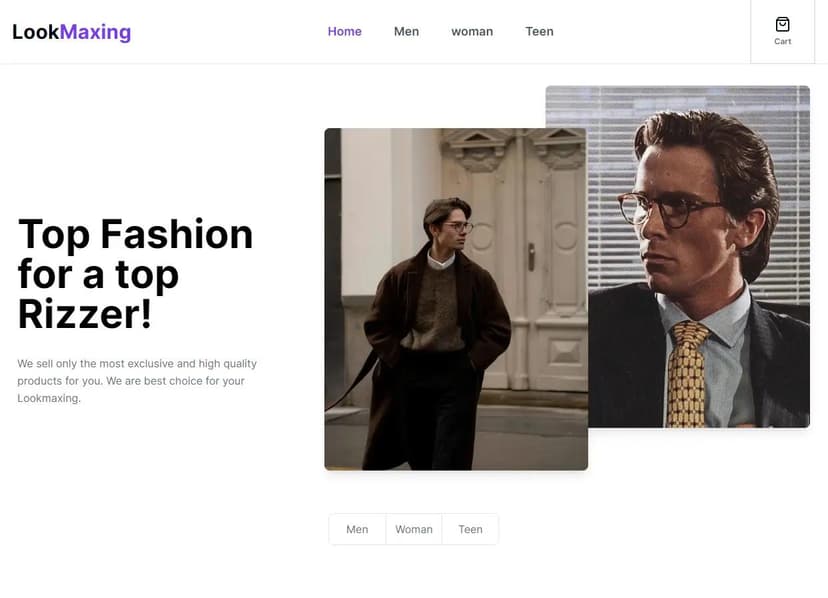Click the word 'Lookmaxing.' ending the paragraph
The height and width of the screenshot is (598, 828).
coord(48,398)
